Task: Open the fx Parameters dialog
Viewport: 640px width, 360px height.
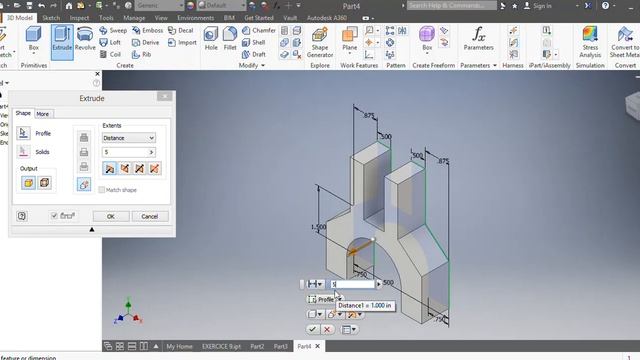Action: (478, 39)
